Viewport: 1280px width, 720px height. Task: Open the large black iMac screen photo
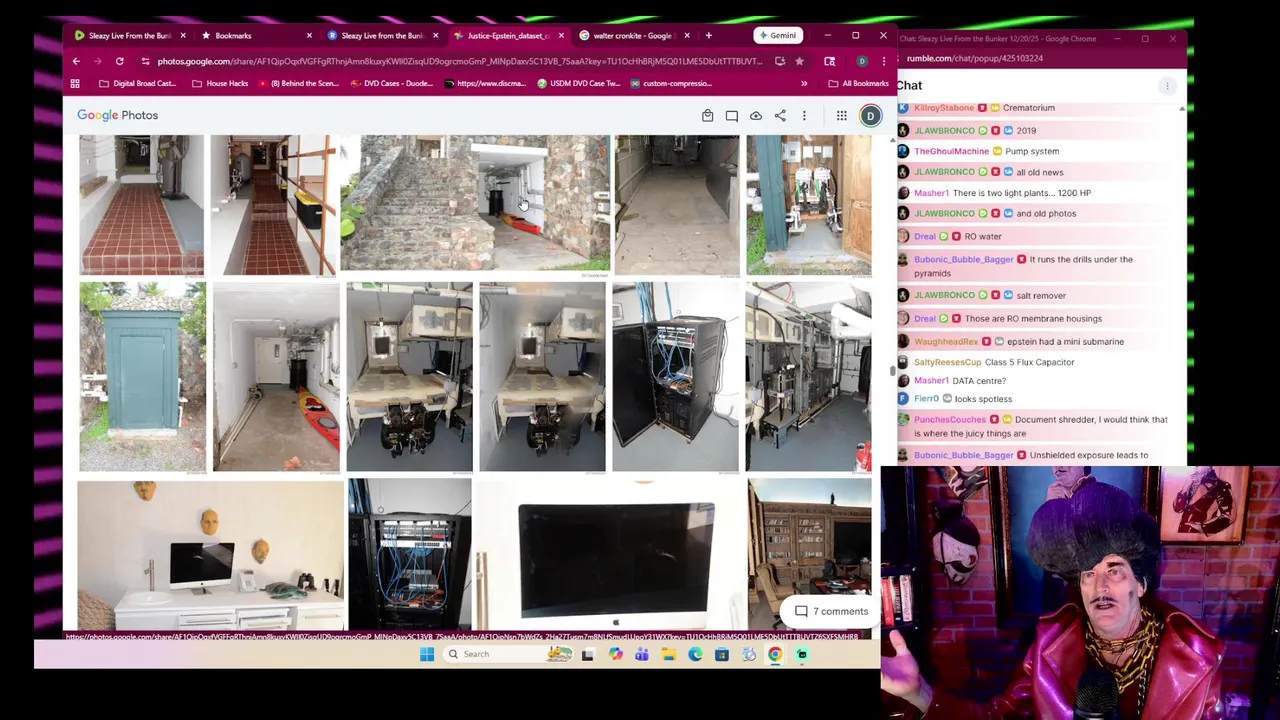[x=609, y=556]
